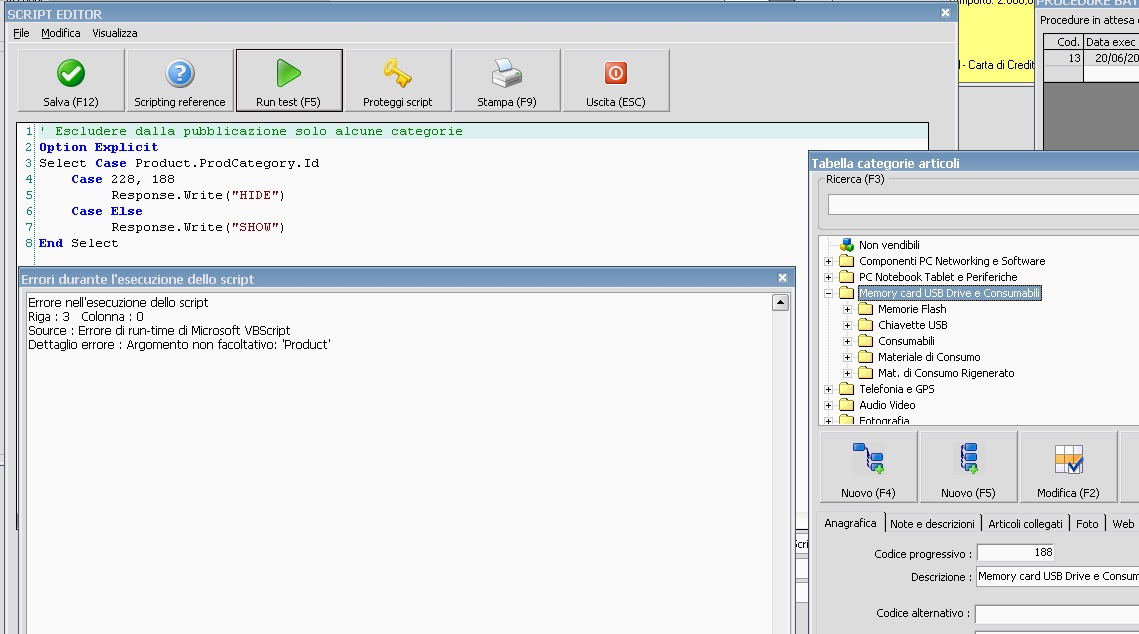This screenshot has height=634, width=1139.
Task: Expand Mat. di Consumo Rigenerato node
Action: pos(848,373)
